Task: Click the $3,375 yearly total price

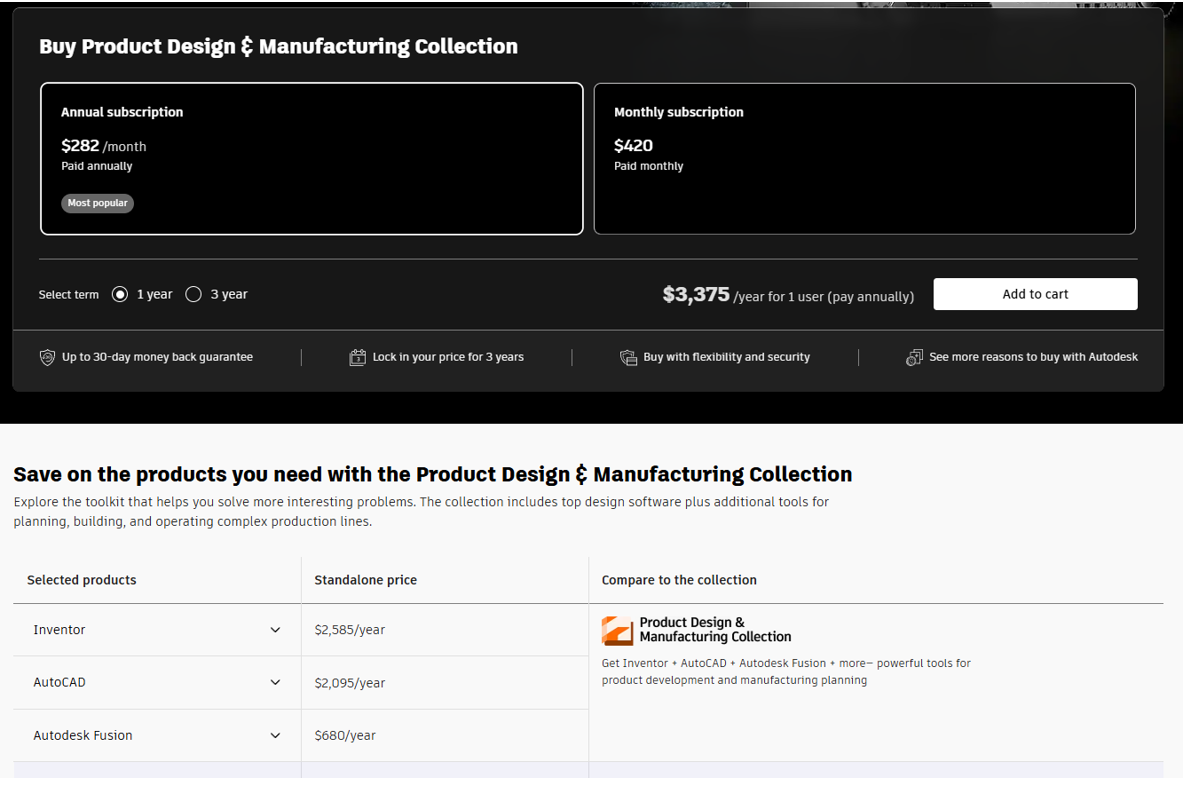Action: point(696,294)
